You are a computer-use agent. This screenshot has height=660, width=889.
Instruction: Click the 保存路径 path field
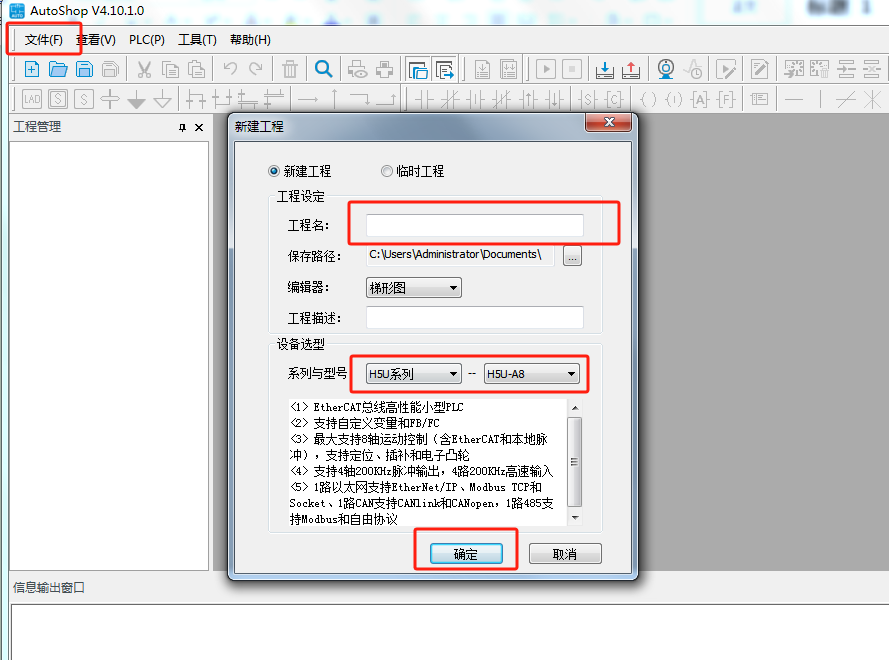(x=460, y=255)
